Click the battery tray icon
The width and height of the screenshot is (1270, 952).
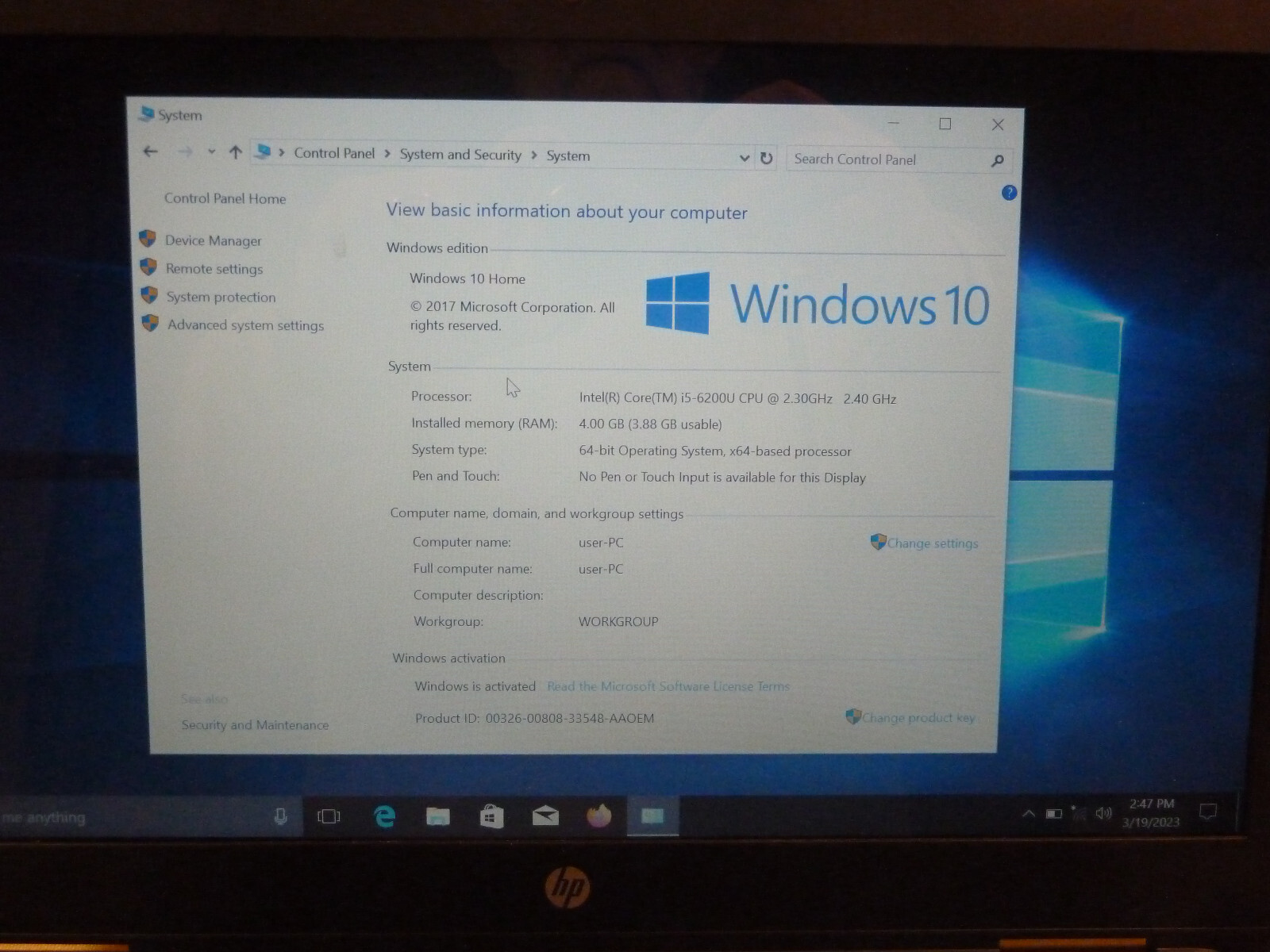coord(1054,813)
